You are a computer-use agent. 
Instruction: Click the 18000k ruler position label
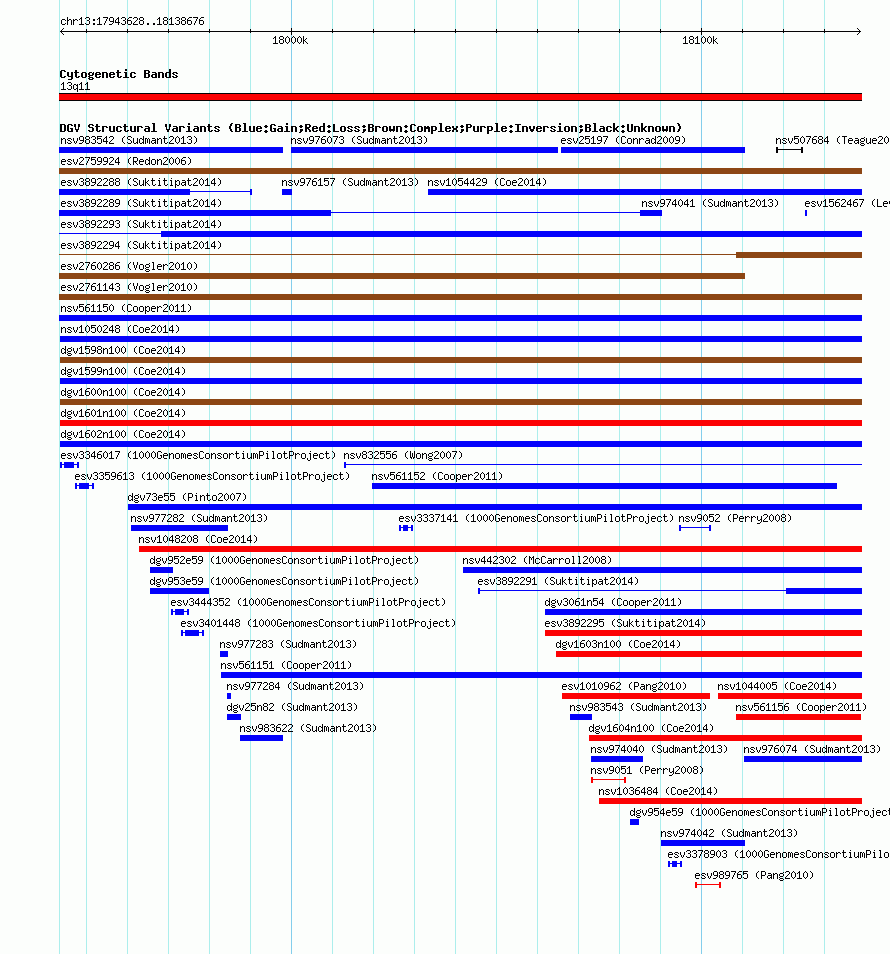tap(290, 41)
